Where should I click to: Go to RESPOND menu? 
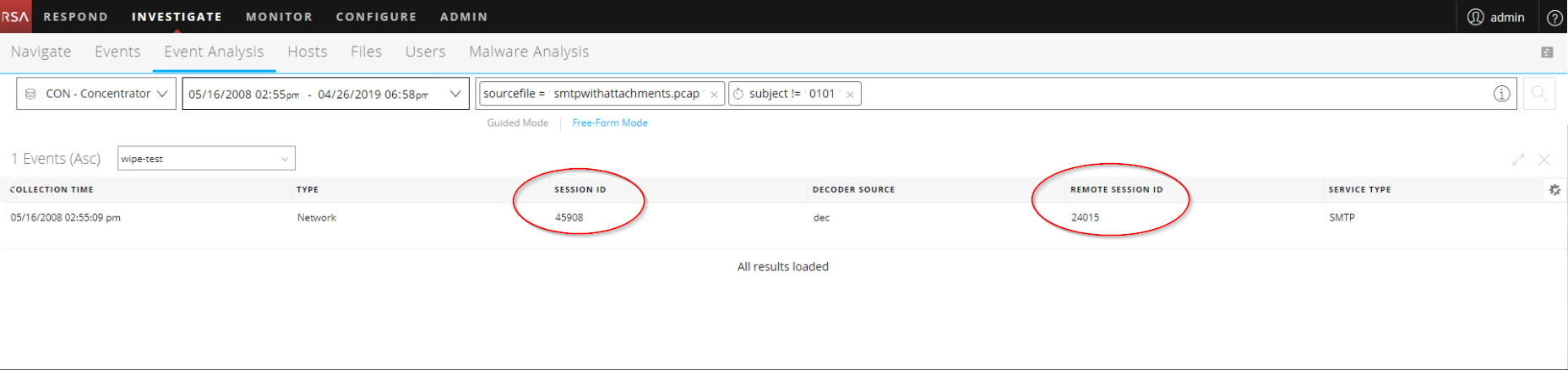point(75,17)
